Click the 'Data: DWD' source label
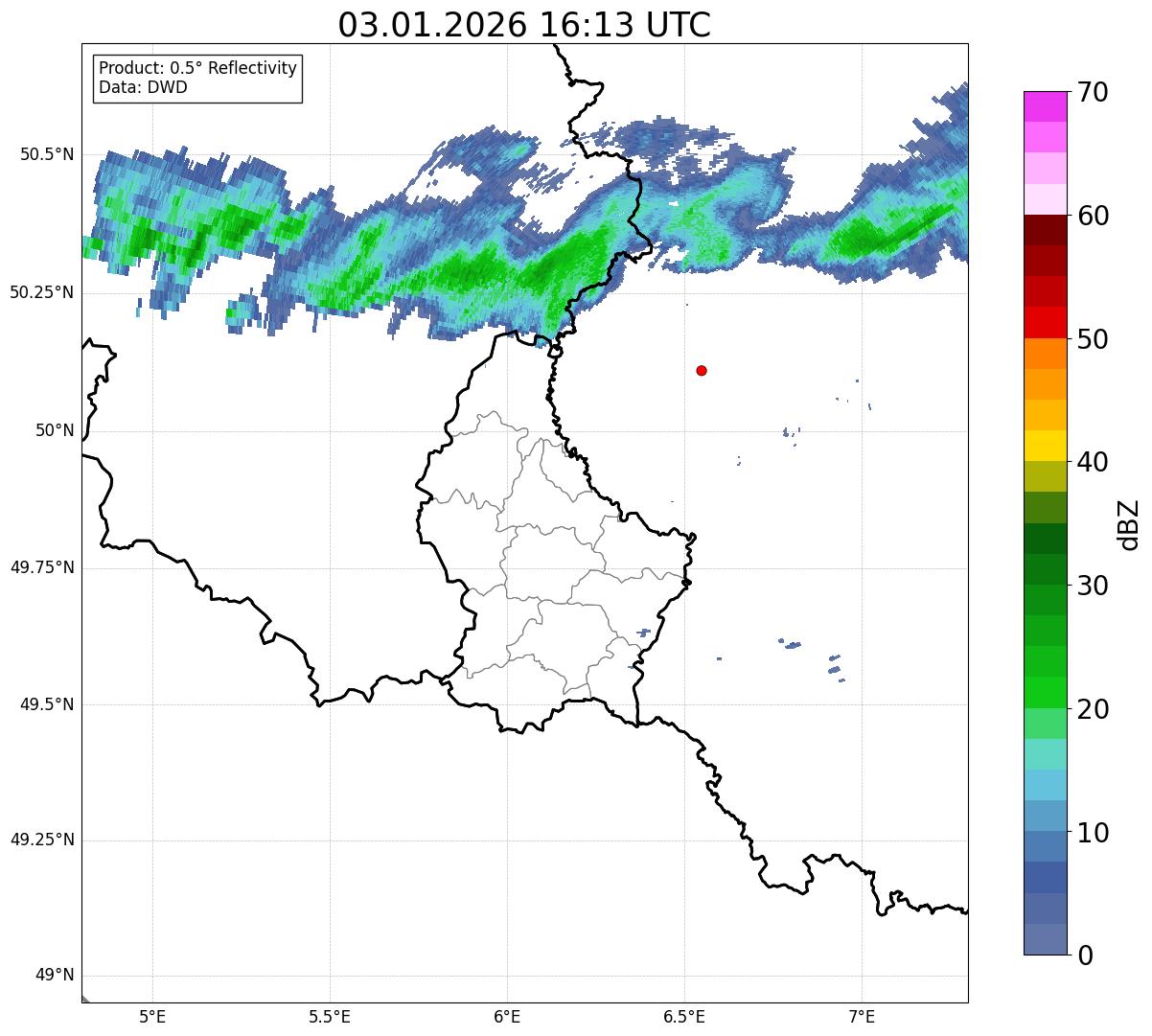The image size is (1152, 1036). click(143, 87)
